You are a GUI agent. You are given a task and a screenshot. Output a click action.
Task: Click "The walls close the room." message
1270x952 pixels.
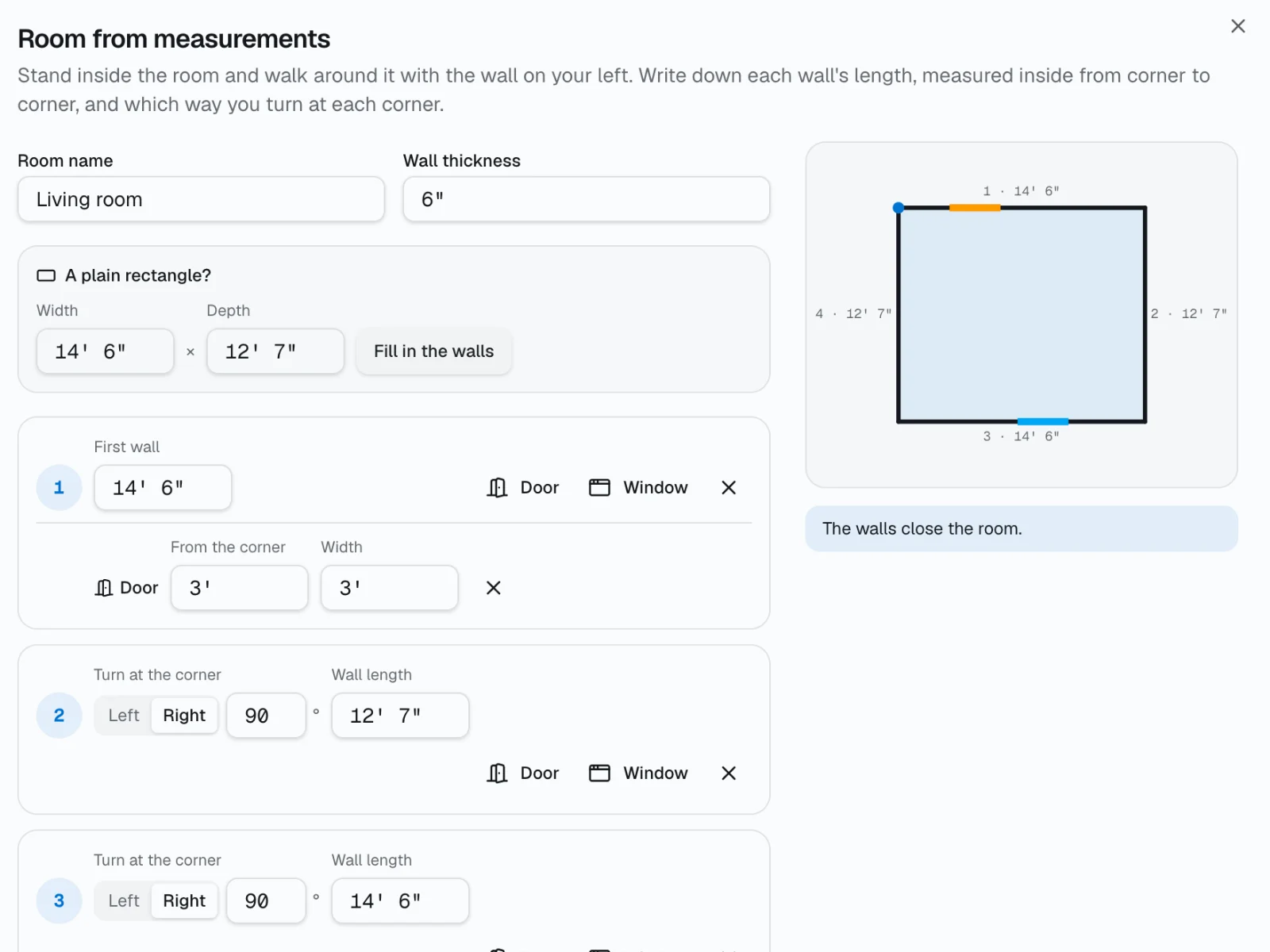[922, 528]
